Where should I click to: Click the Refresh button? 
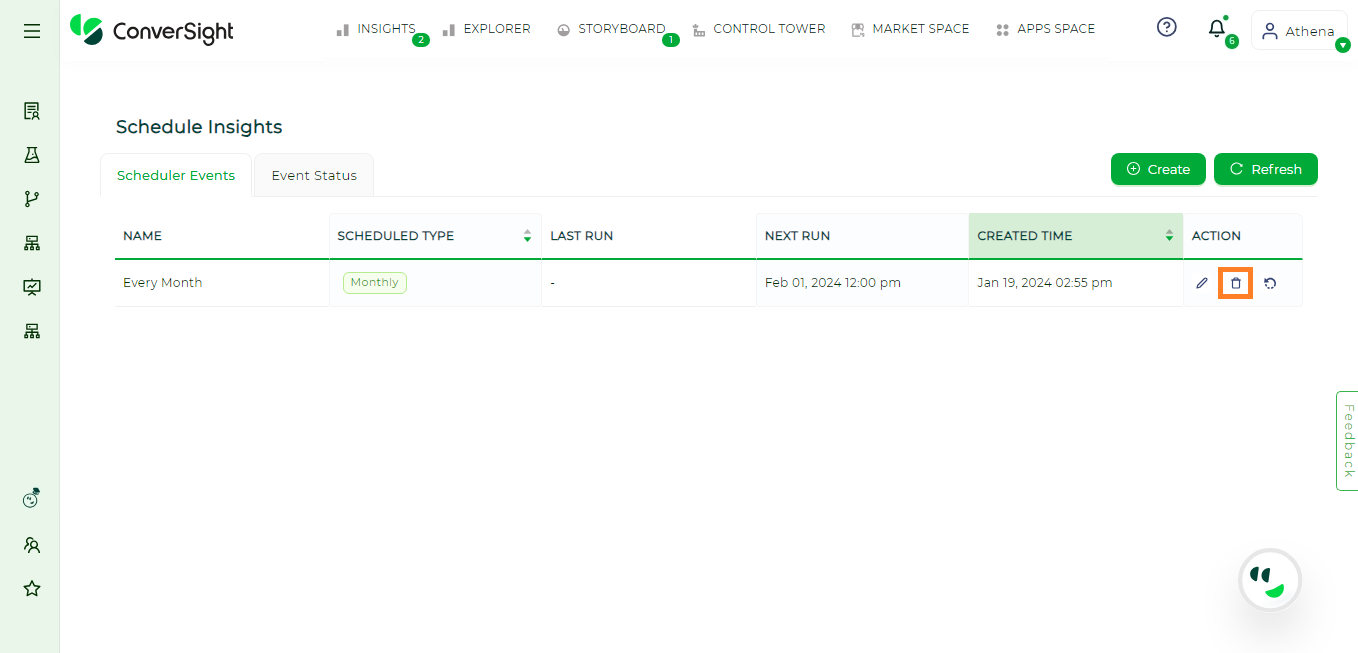tap(1266, 169)
